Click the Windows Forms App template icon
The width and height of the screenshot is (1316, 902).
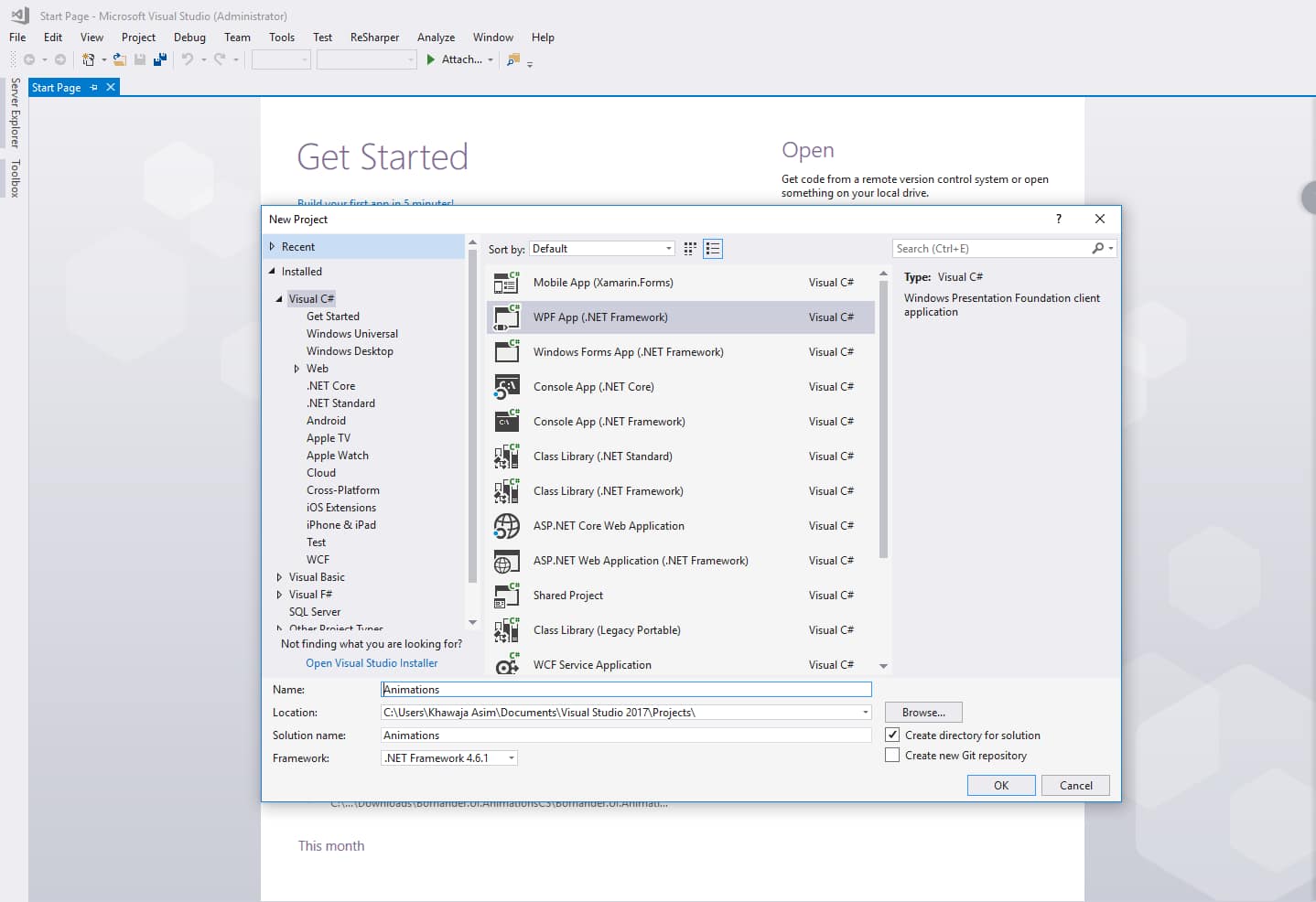coord(506,352)
